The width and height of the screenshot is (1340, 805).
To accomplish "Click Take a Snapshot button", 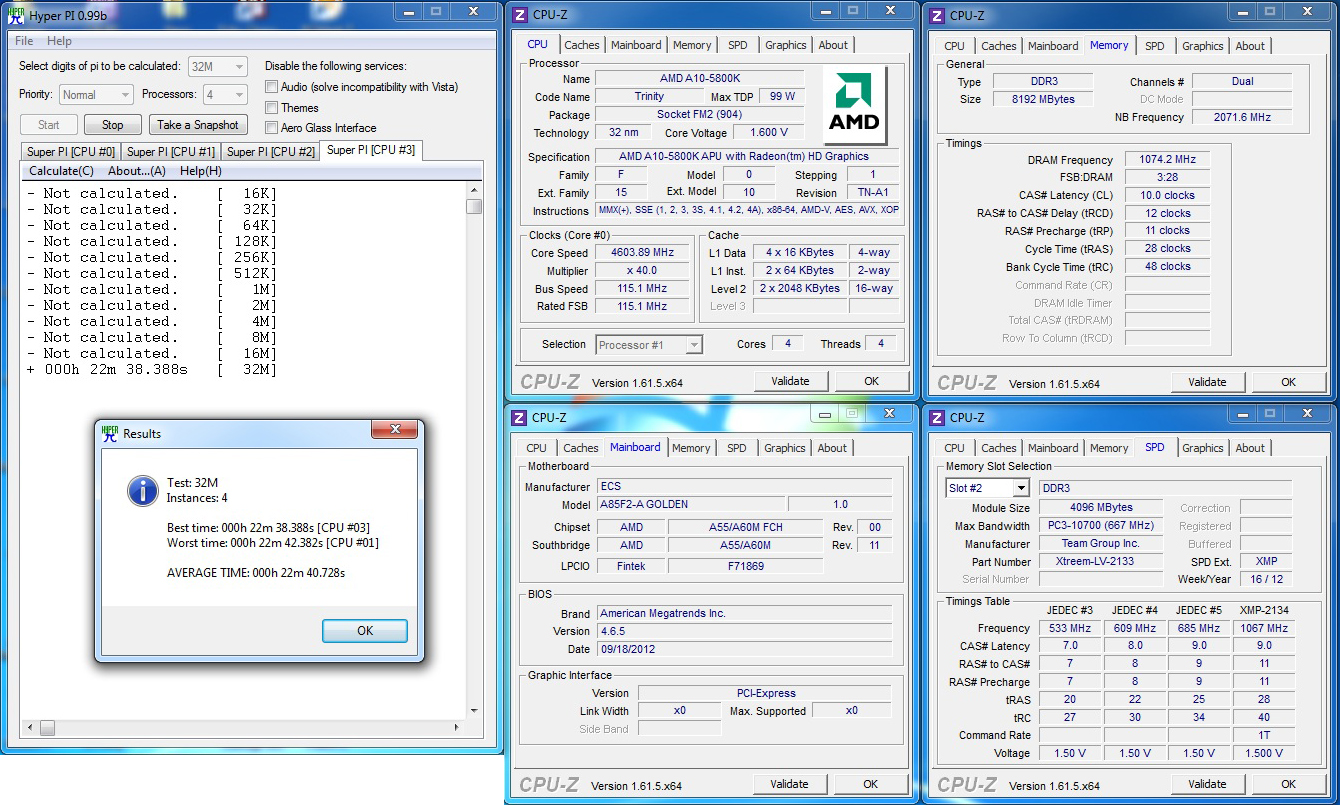I will click(198, 125).
